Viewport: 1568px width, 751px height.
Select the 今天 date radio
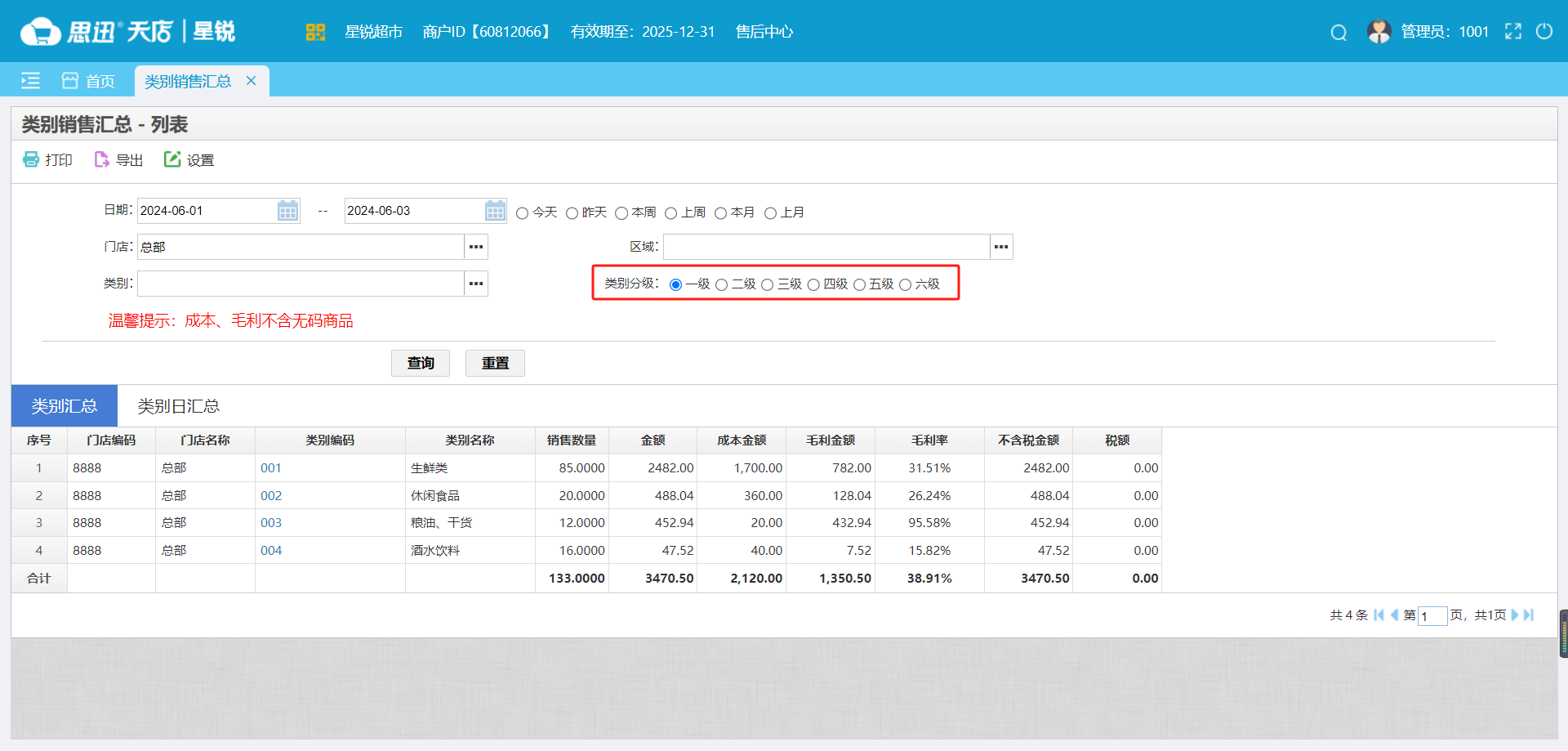tap(523, 213)
